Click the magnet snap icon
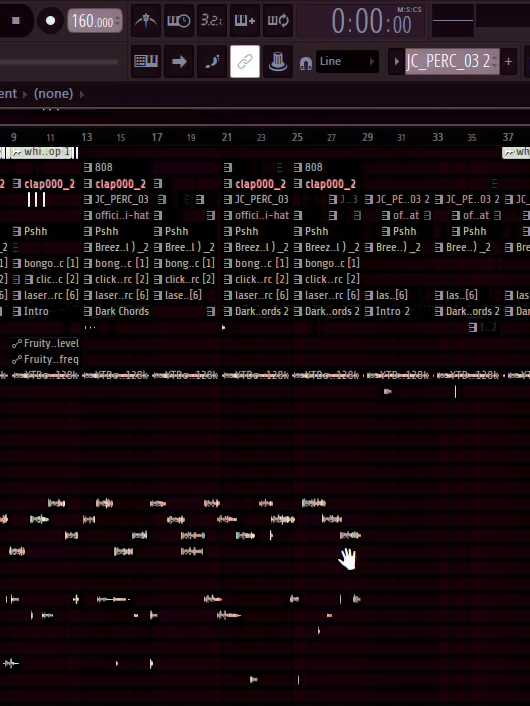This screenshot has height=706, width=530. tap(306, 63)
